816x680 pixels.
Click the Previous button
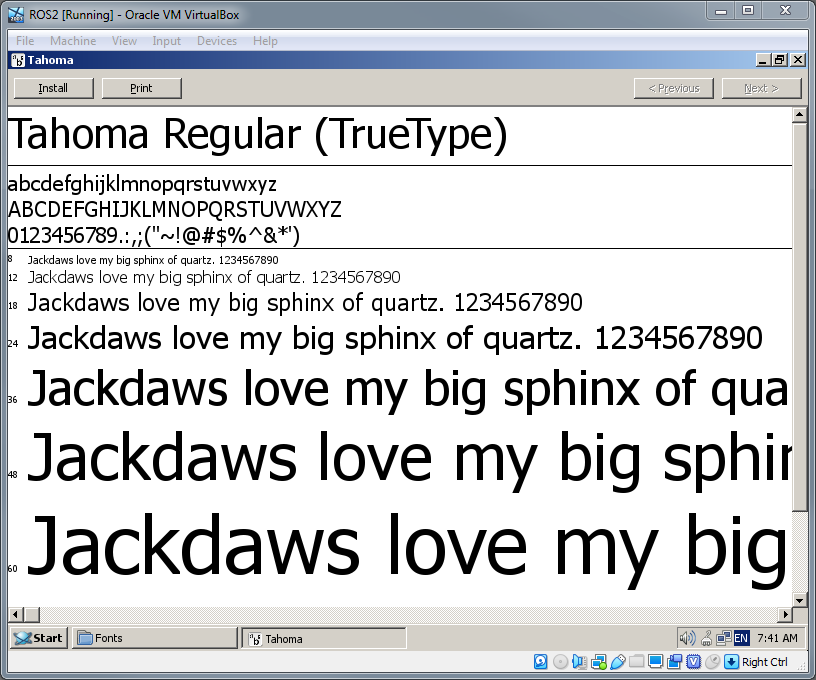tap(673, 88)
